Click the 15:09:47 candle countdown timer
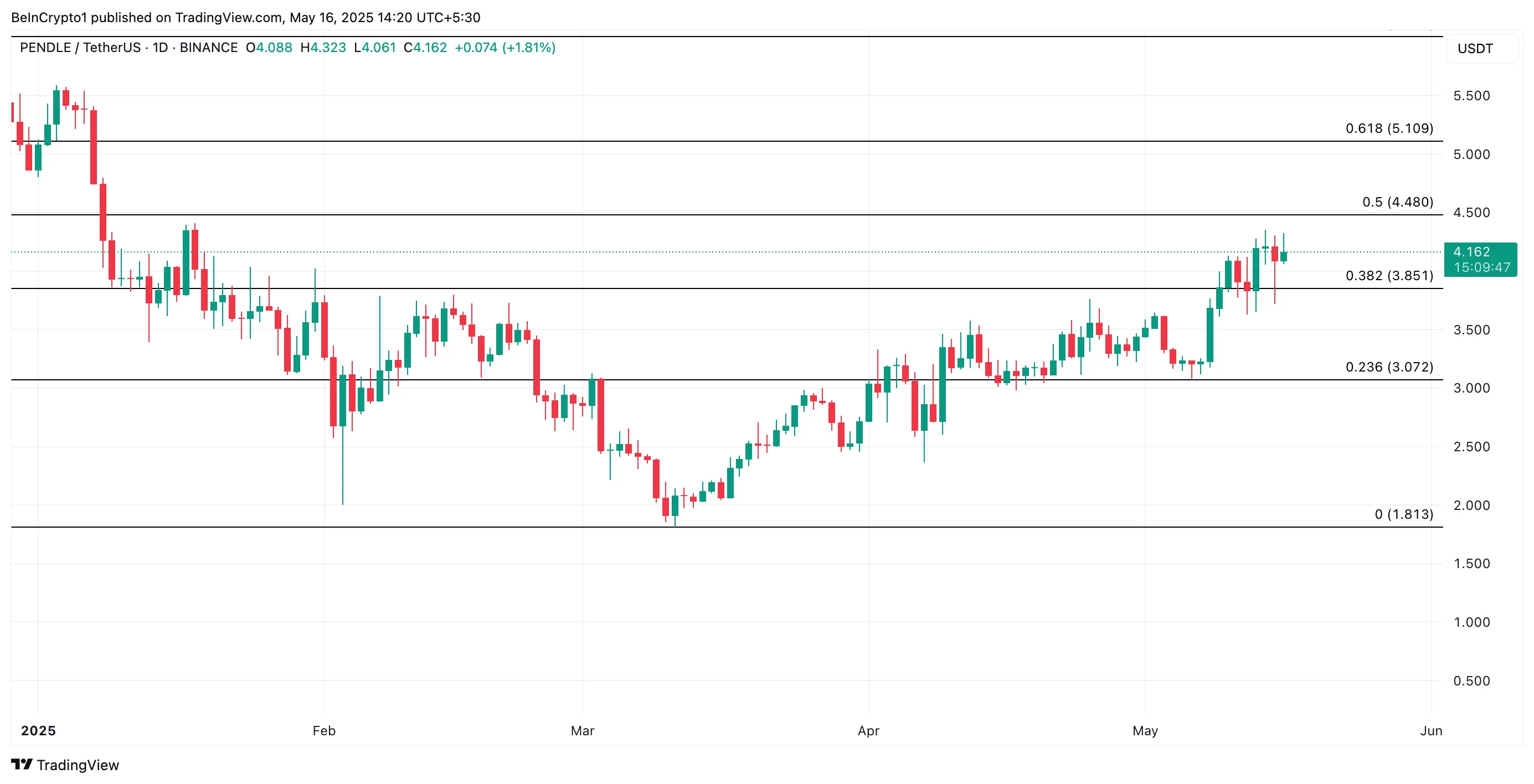Image resolution: width=1534 pixels, height=784 pixels. point(1481,268)
